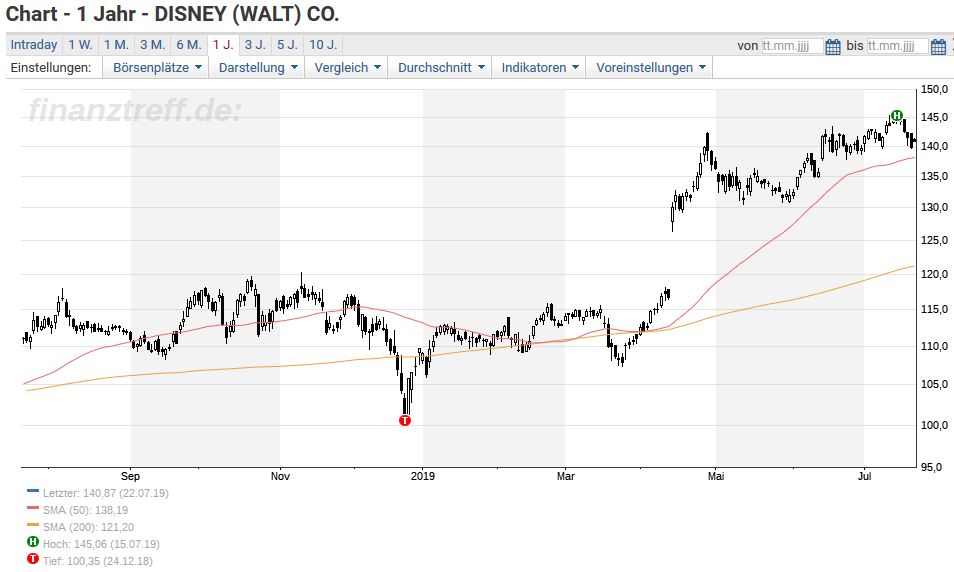Switch to the Intraday timeframe tab
954x572 pixels.
(34, 44)
